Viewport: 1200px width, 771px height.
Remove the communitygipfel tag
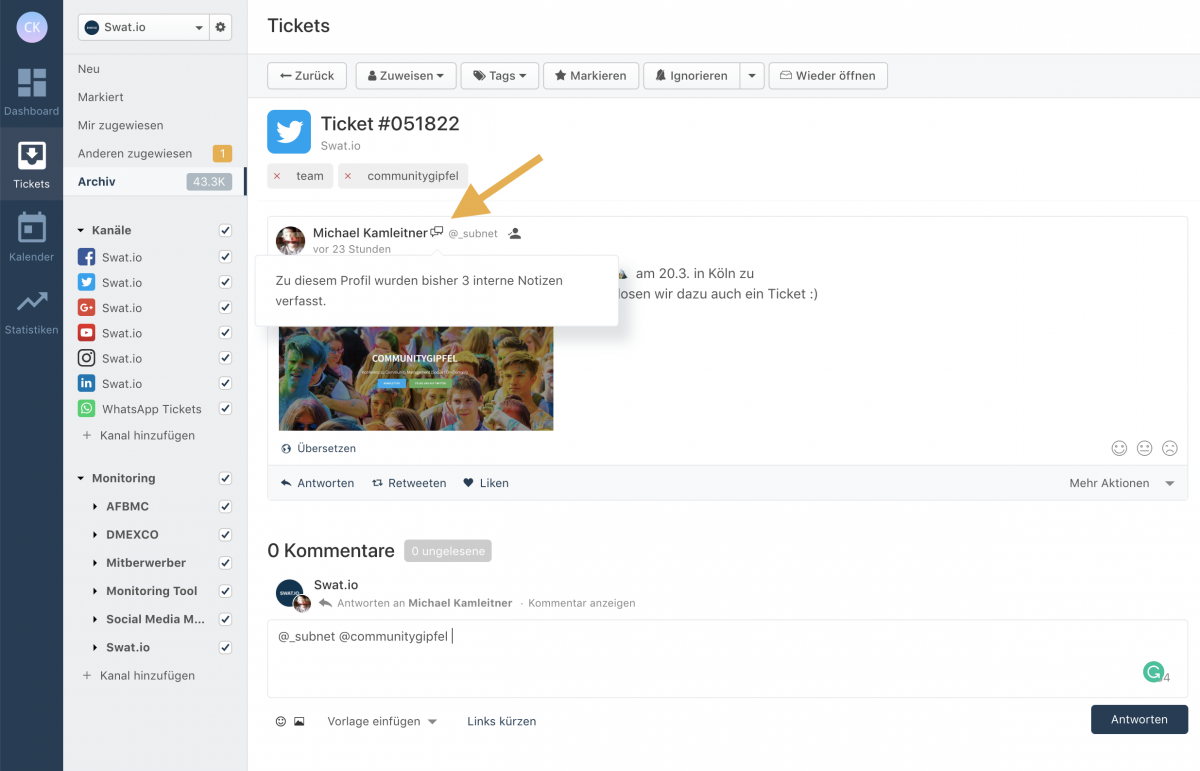pyautogui.click(x=348, y=176)
